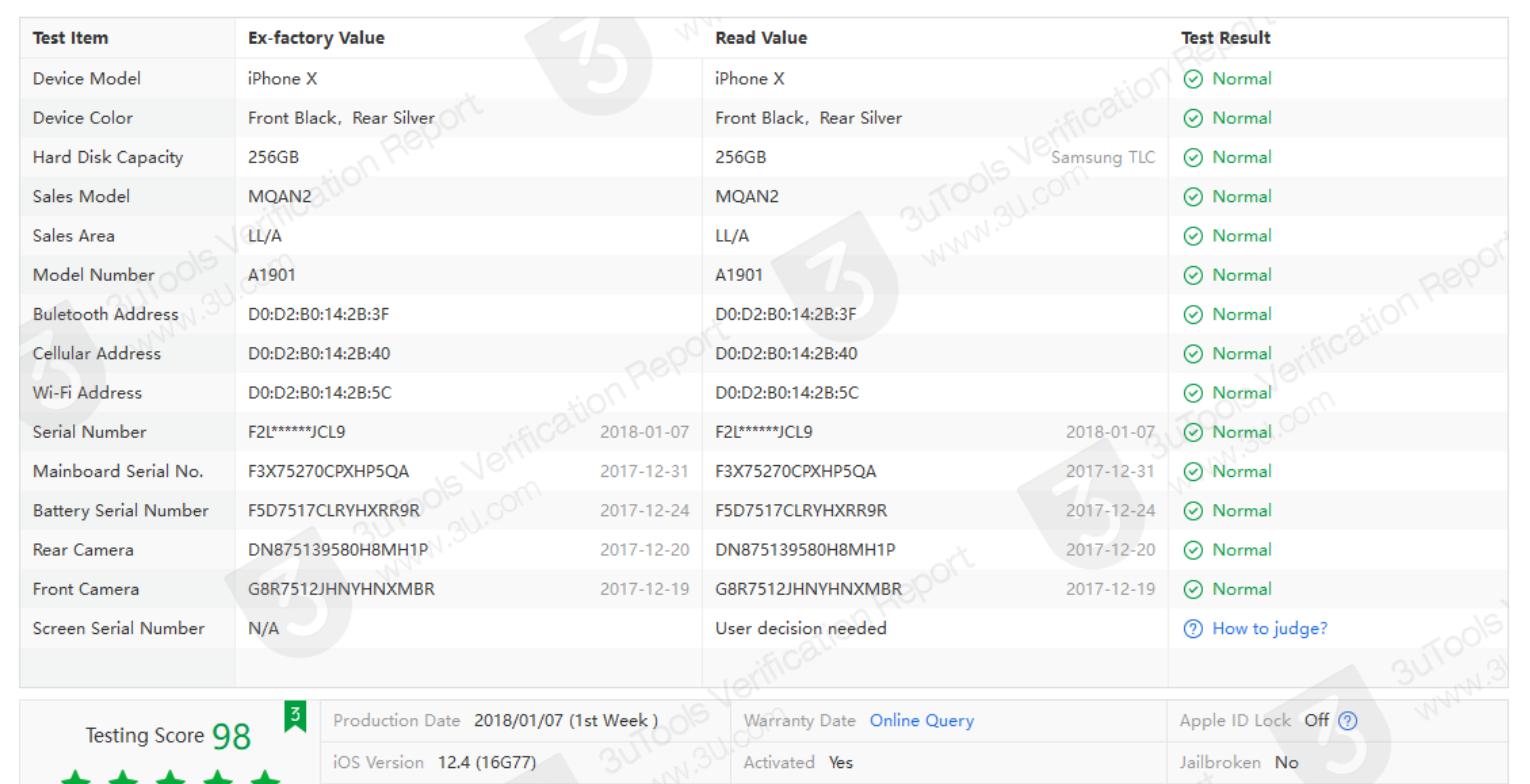Viewport: 1530px width, 784px height.
Task: Click ex-factory Front Black, Rear Silver
Action: [x=341, y=117]
